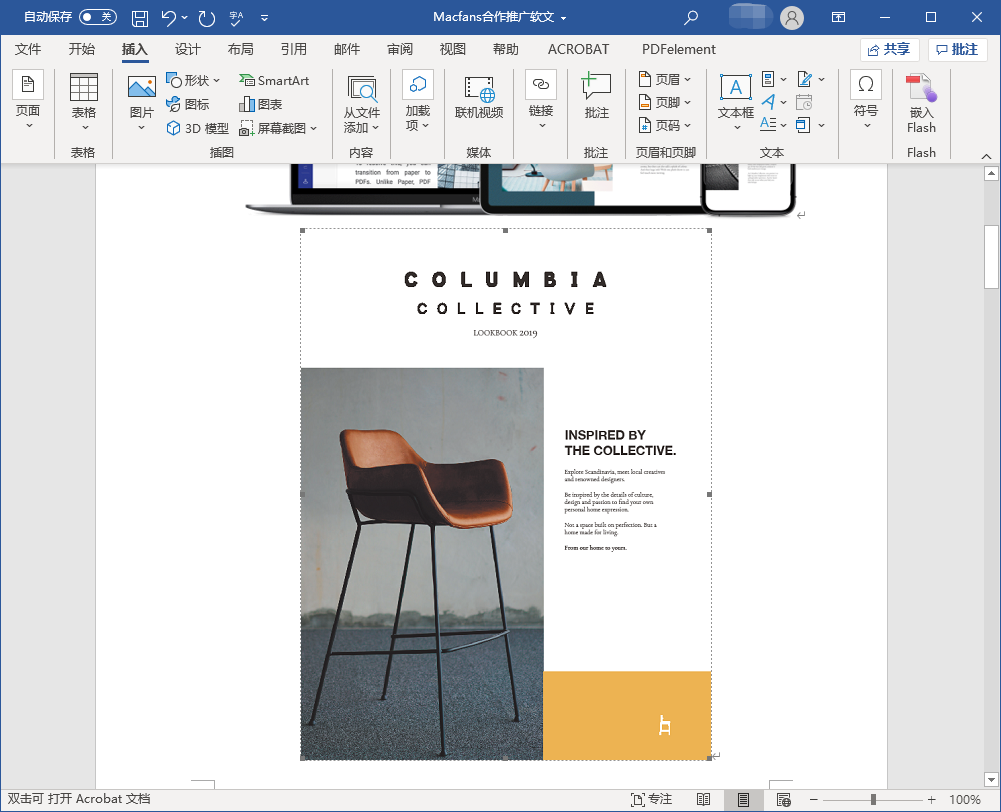Click the 图表 chart icon
Image resolution: width=1001 pixels, height=812 pixels.
260,104
